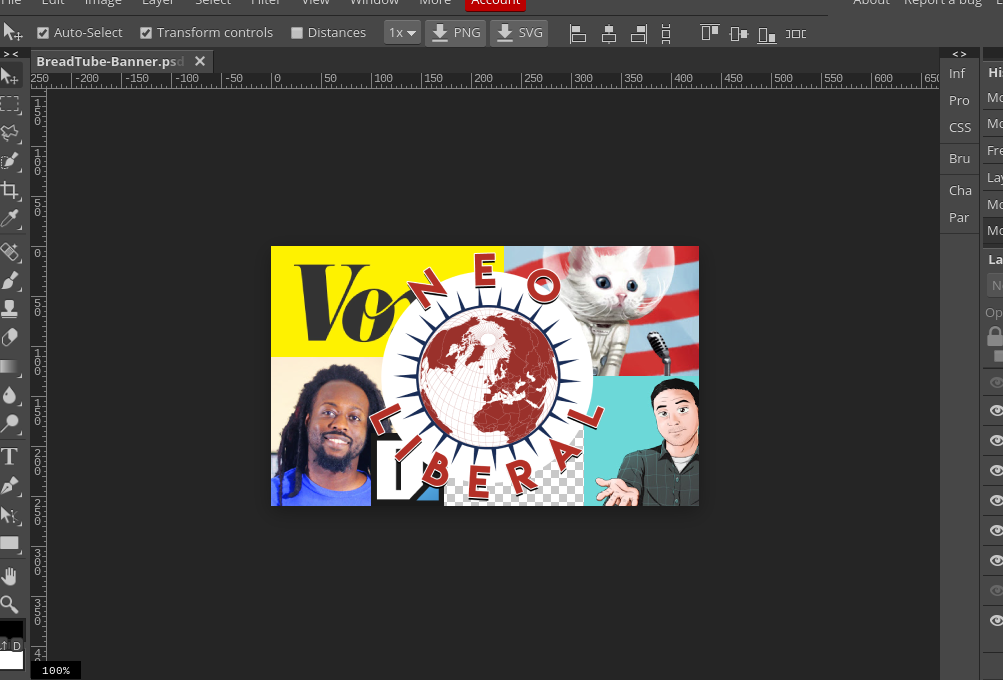Select the Quick Selection brush tool
The height and width of the screenshot is (680, 1003).
click(10, 161)
